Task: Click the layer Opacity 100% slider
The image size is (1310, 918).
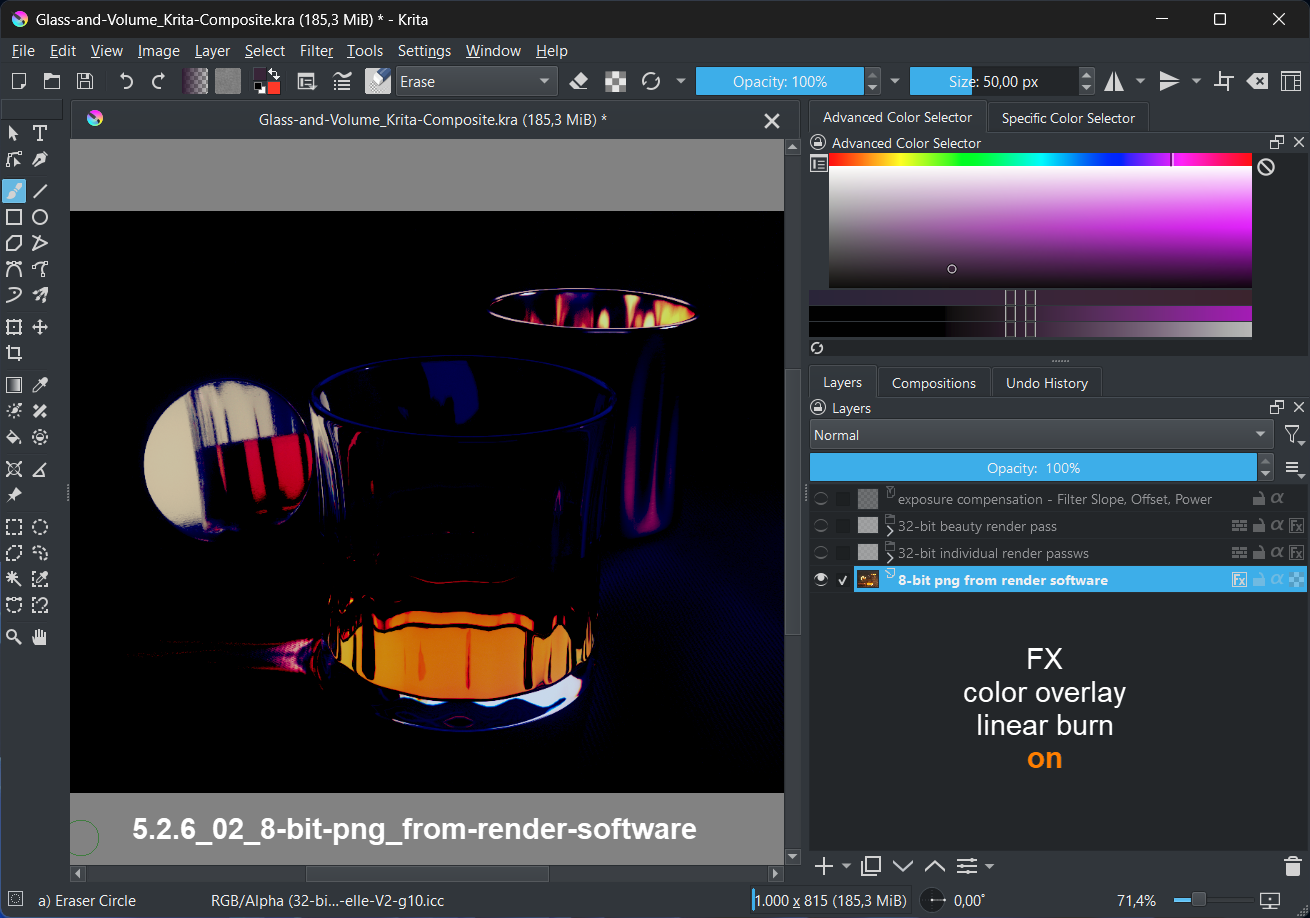Action: [x=1033, y=468]
